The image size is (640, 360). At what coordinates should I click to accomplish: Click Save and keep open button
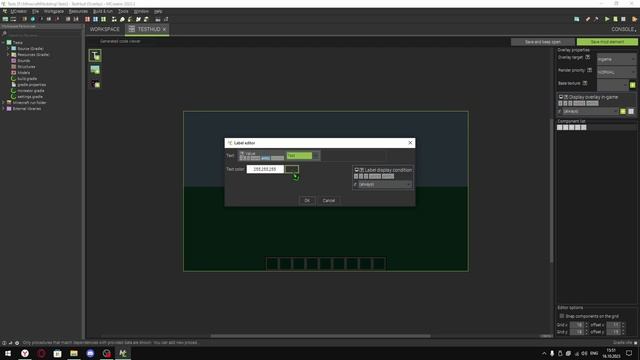pos(542,42)
